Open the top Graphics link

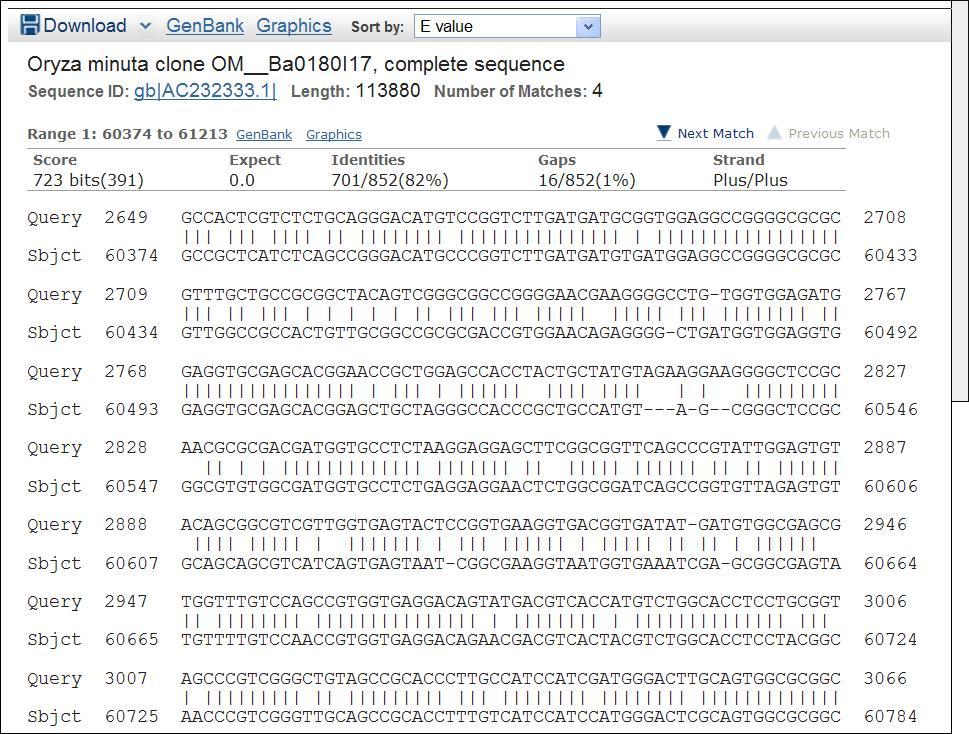coord(294,25)
